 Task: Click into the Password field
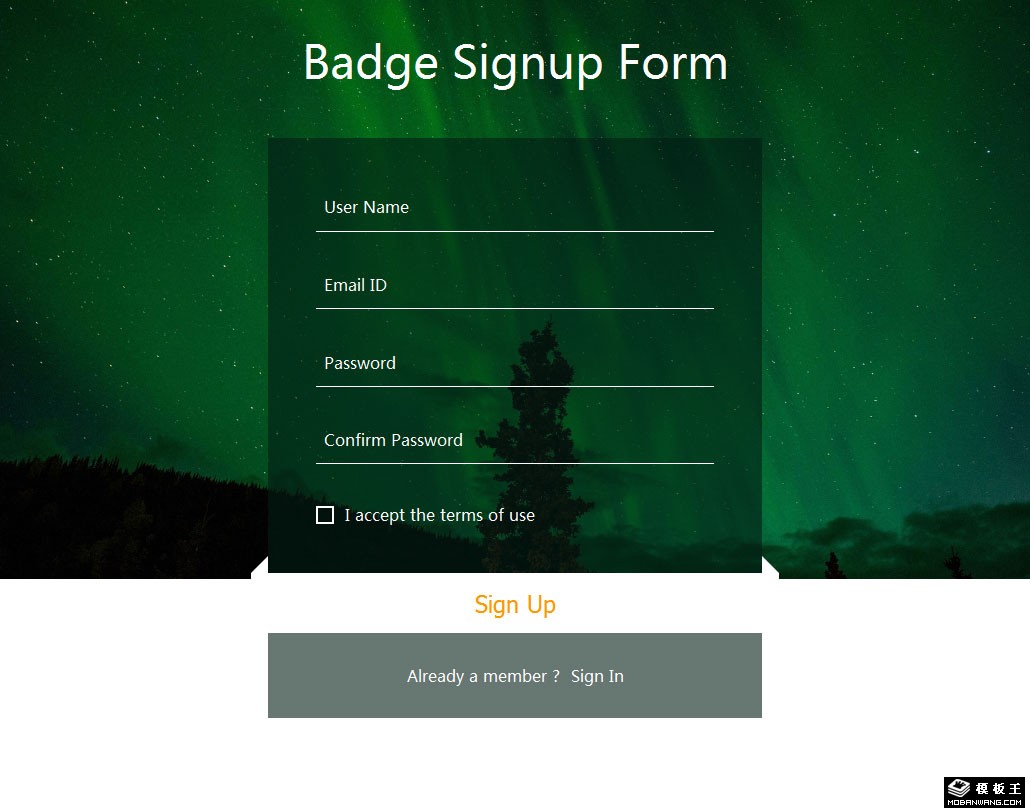point(514,363)
